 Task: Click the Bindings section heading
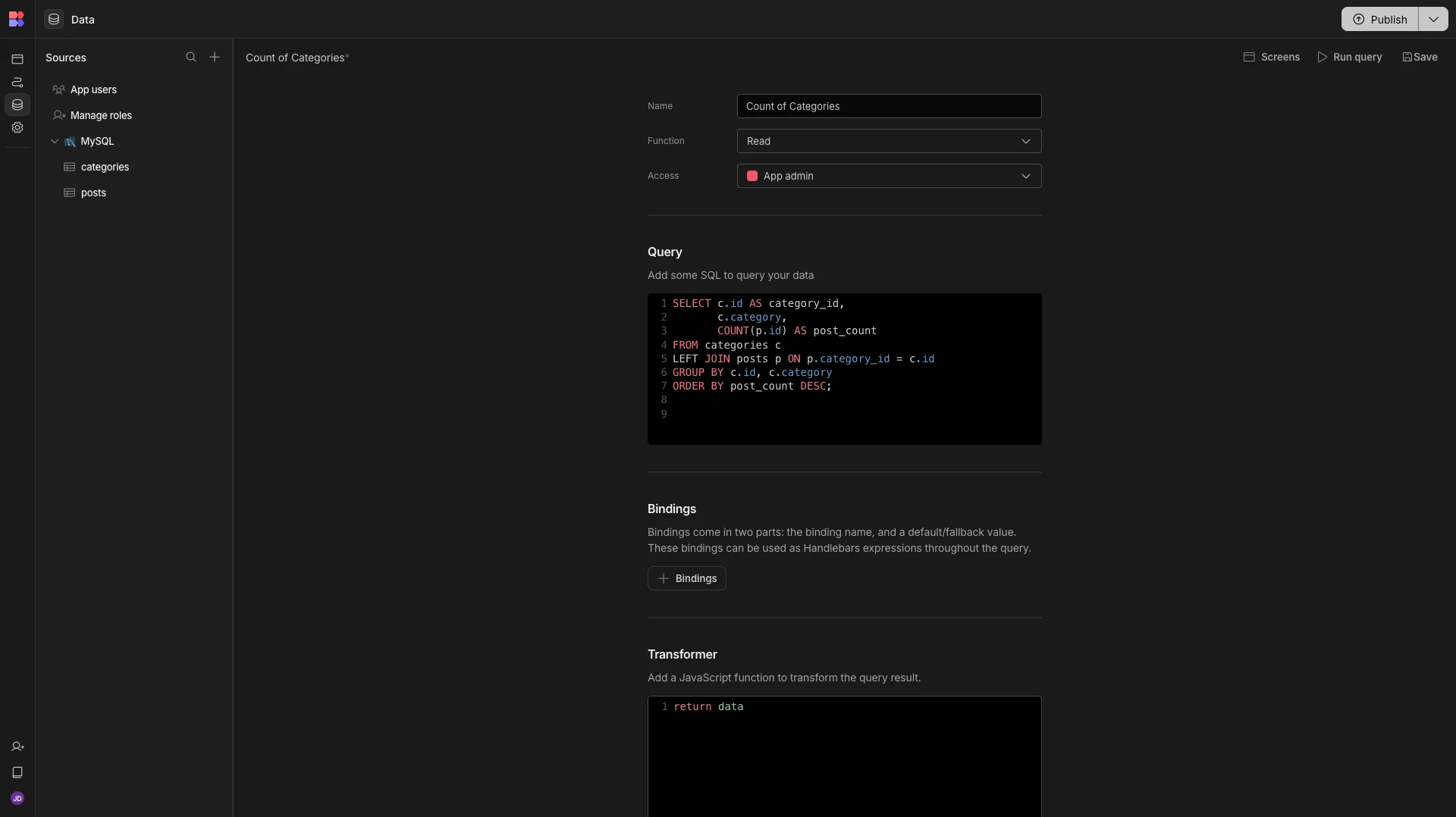coord(672,509)
